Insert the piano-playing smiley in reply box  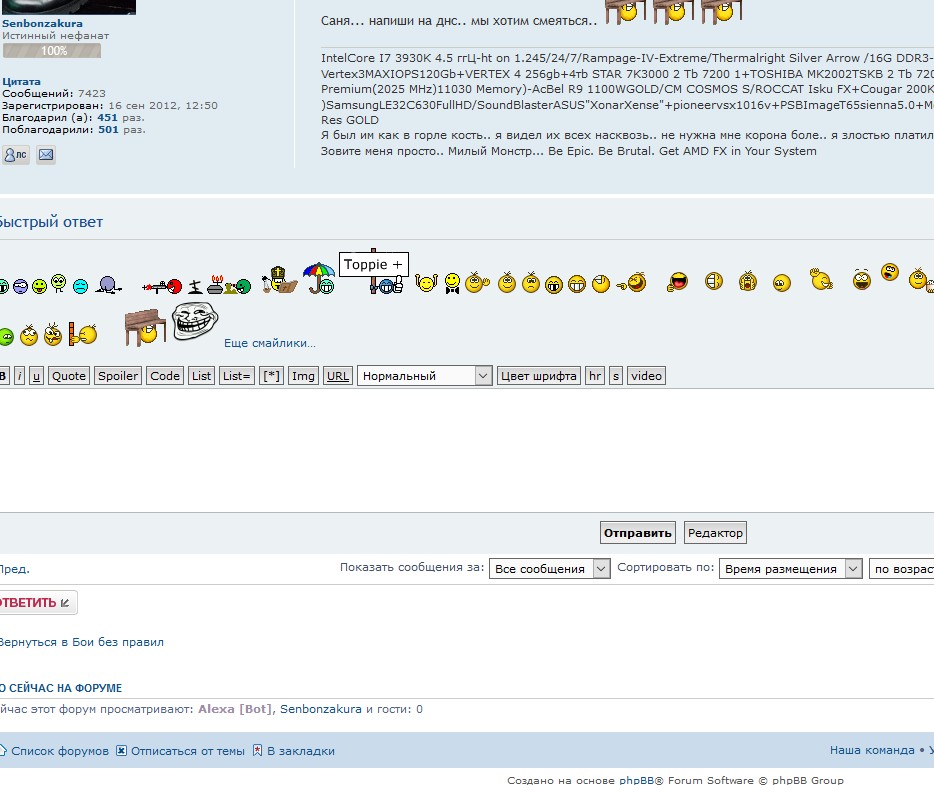click(x=144, y=326)
